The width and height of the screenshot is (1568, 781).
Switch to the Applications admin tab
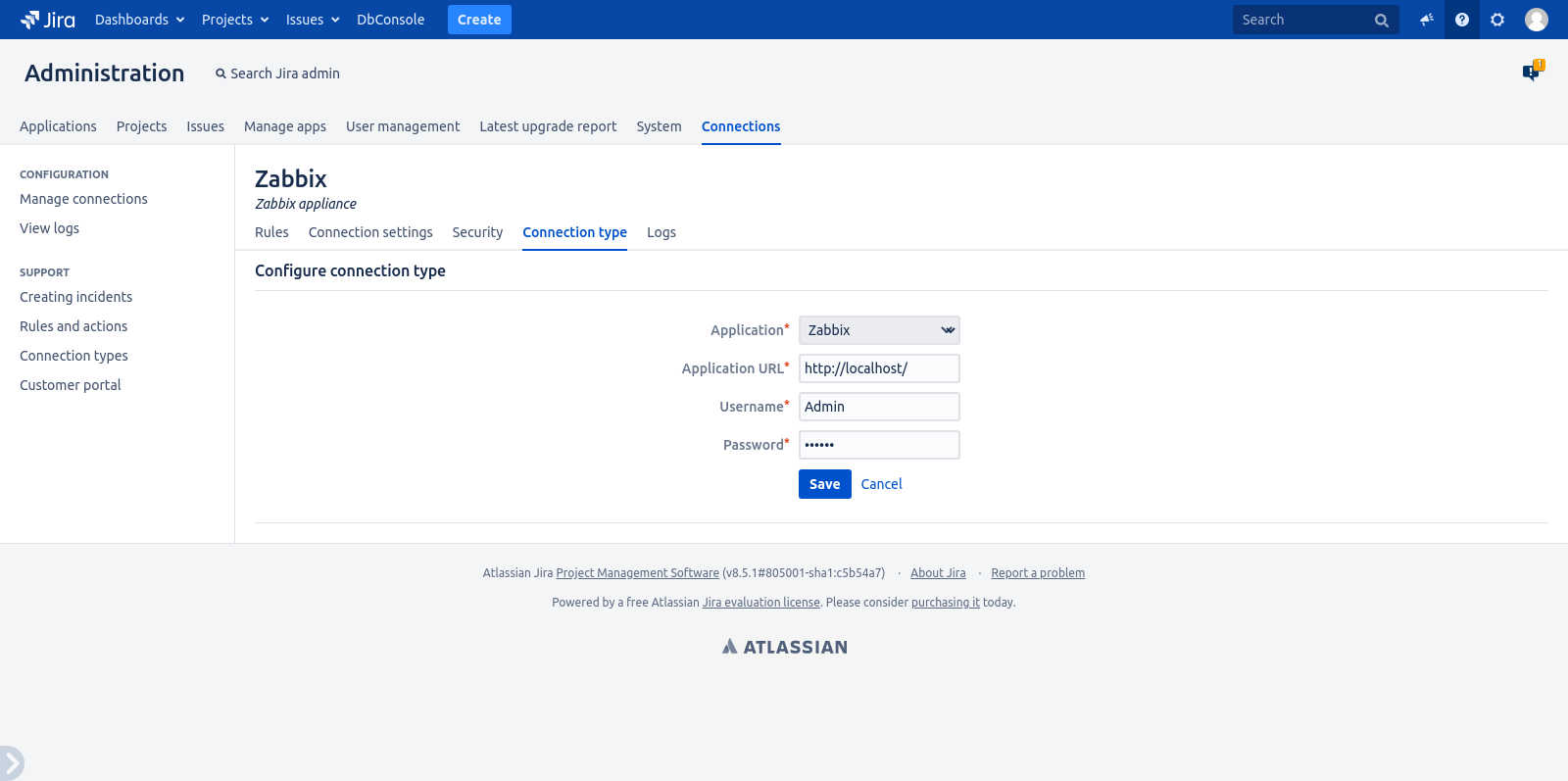pos(58,126)
